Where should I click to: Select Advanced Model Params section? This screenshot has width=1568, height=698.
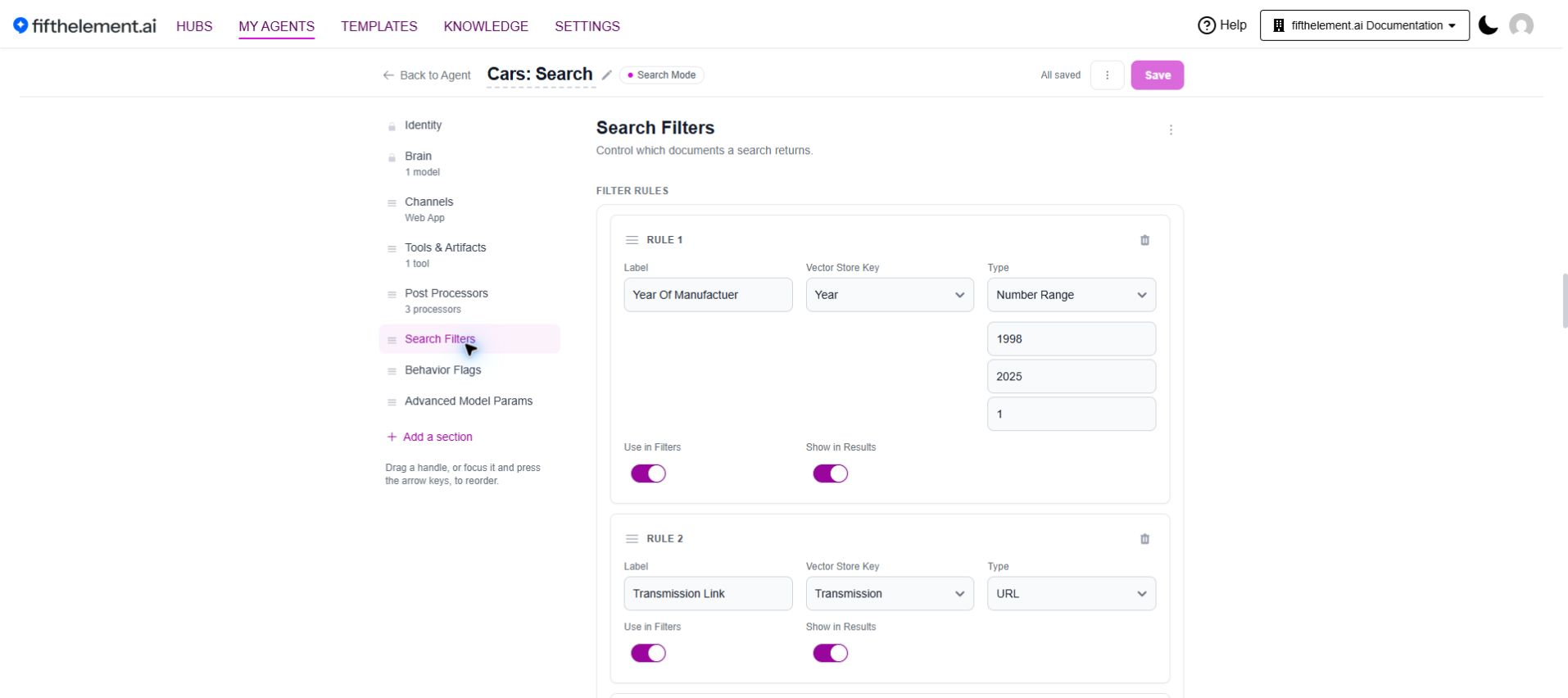pos(469,401)
